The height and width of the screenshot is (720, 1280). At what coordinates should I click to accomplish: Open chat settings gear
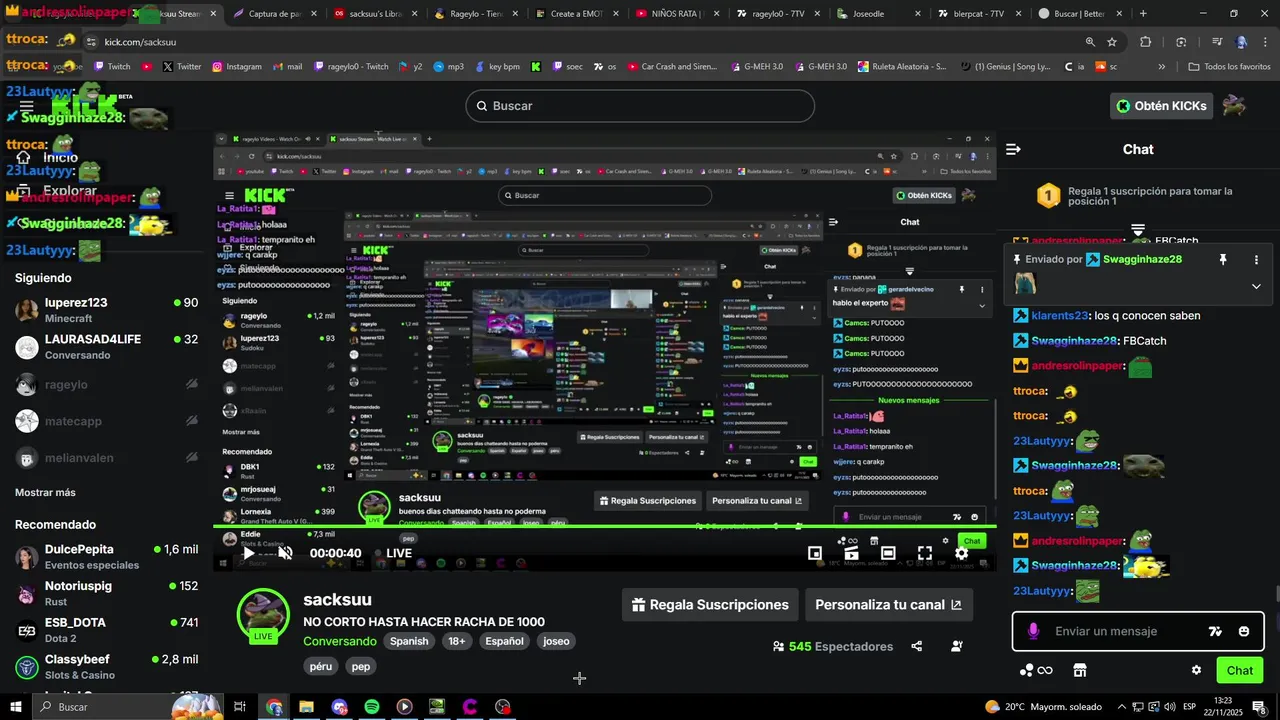tap(1196, 670)
